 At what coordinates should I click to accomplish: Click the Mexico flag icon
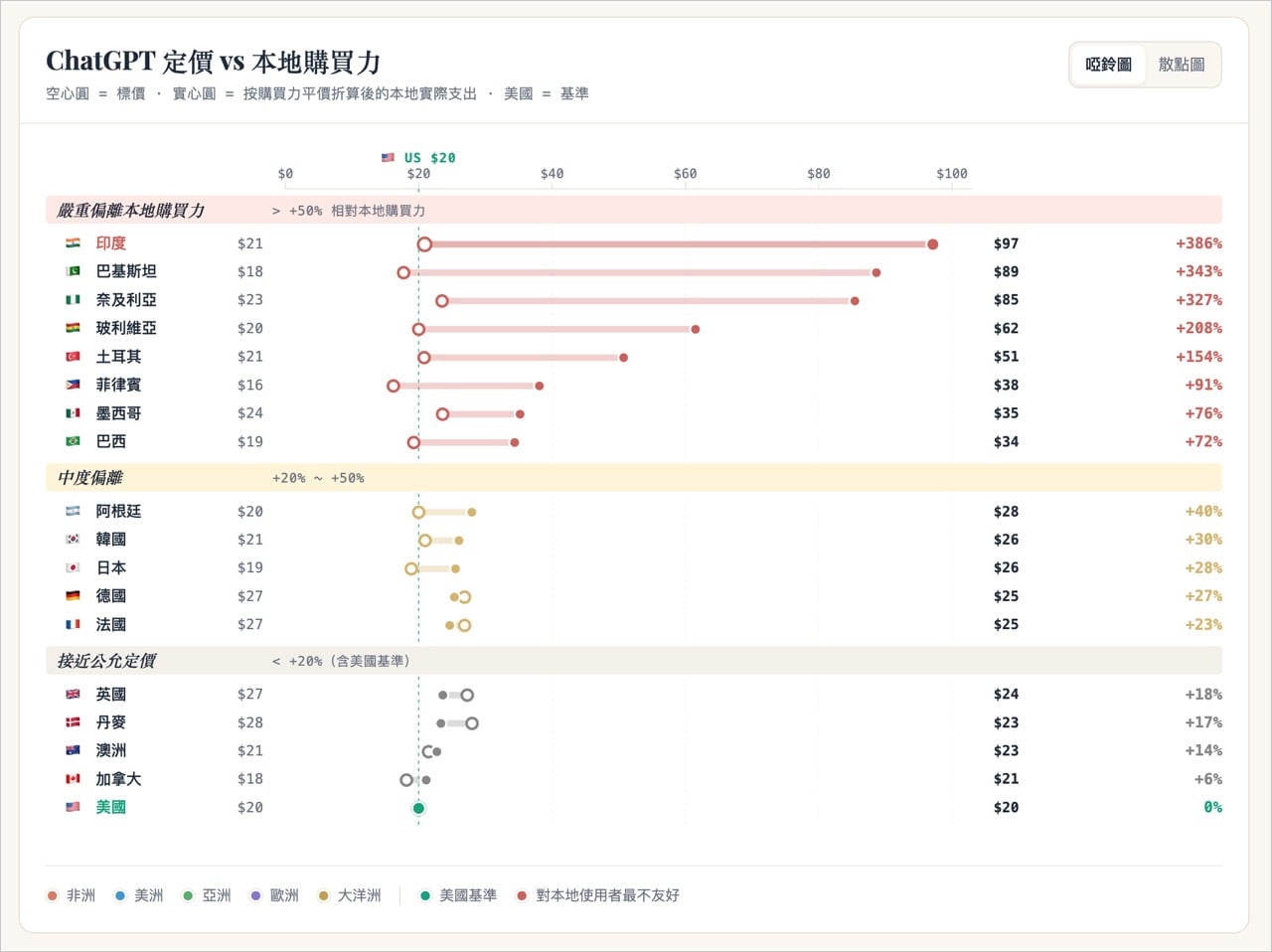pos(73,413)
